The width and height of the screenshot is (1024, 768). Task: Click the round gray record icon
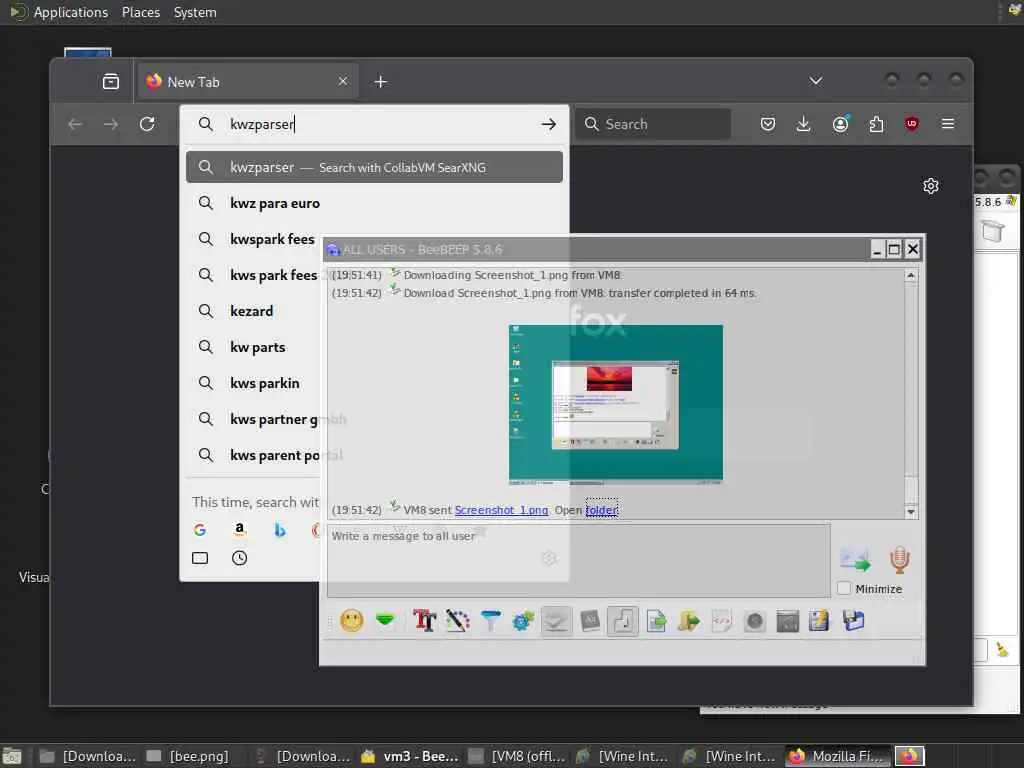click(754, 620)
